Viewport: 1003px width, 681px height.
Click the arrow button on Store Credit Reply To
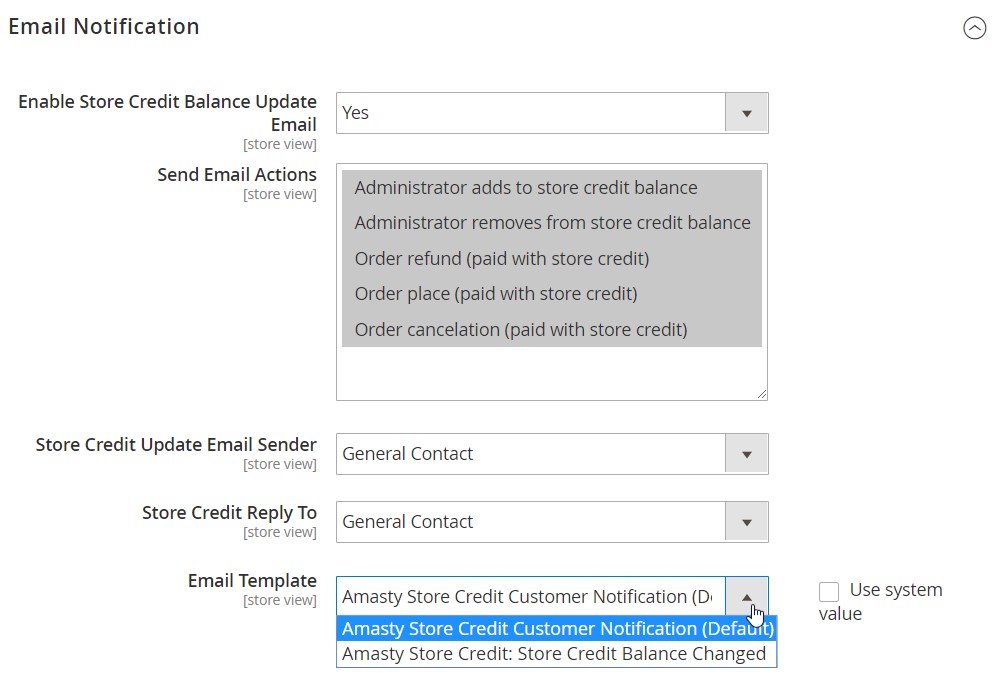click(x=746, y=522)
